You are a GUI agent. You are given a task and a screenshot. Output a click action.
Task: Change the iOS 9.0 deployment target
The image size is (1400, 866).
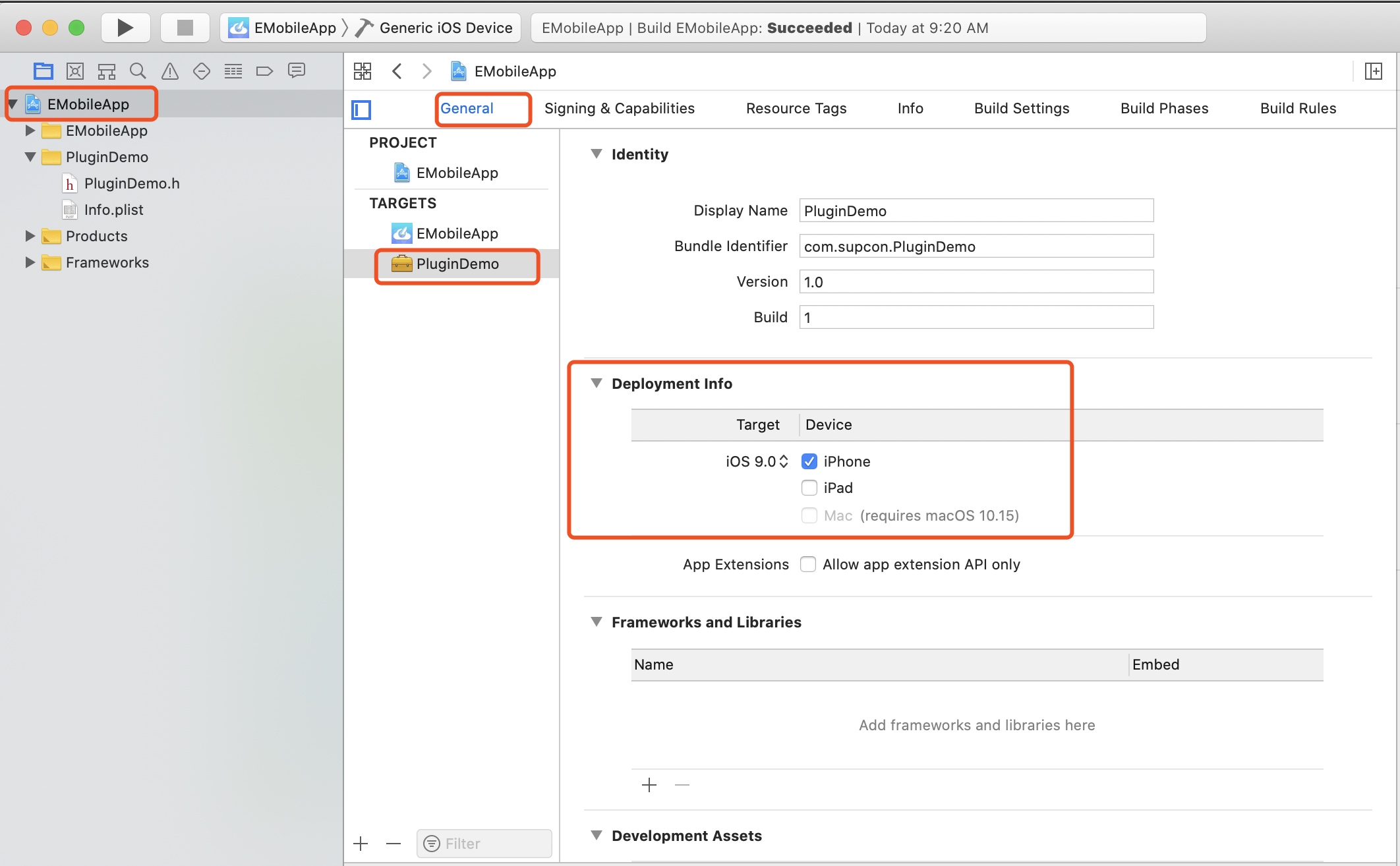click(x=757, y=461)
